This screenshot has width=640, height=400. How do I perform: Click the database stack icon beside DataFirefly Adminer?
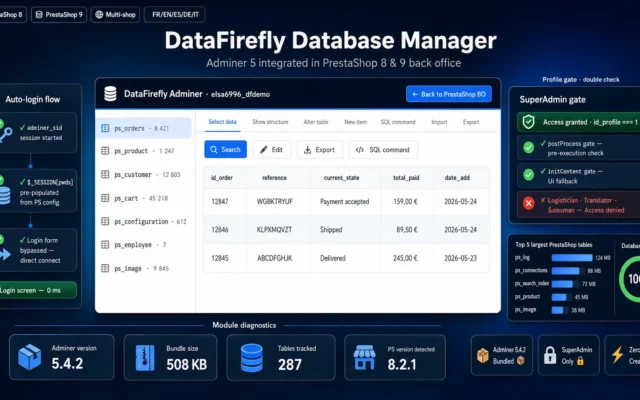coord(110,94)
